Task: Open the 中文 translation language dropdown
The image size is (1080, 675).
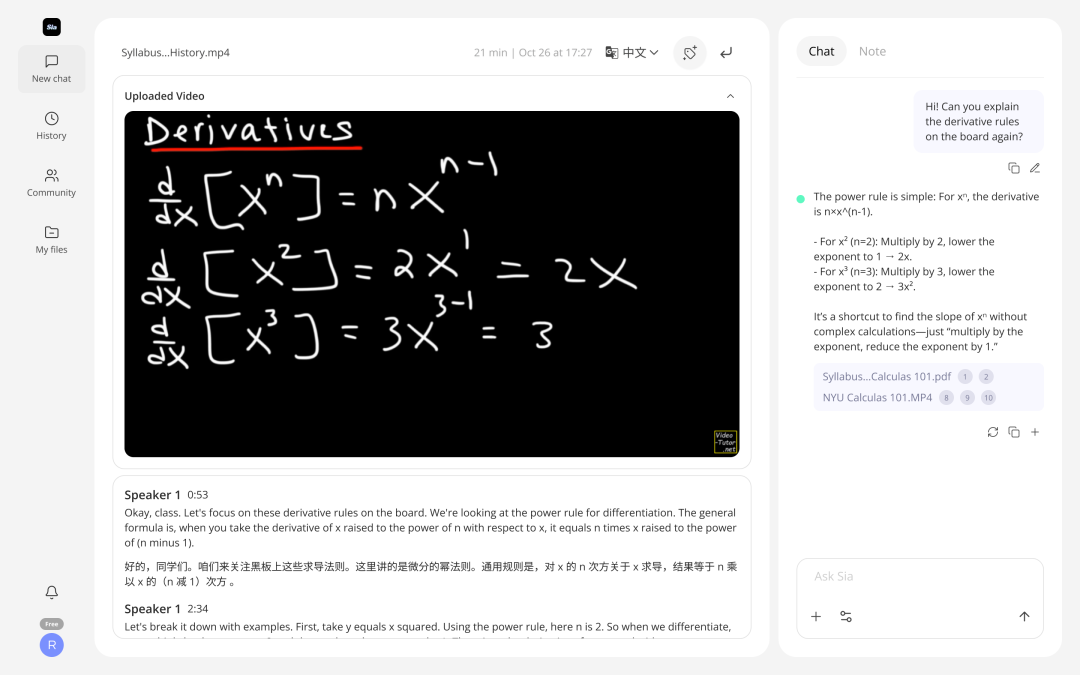Action: pyautogui.click(x=632, y=52)
